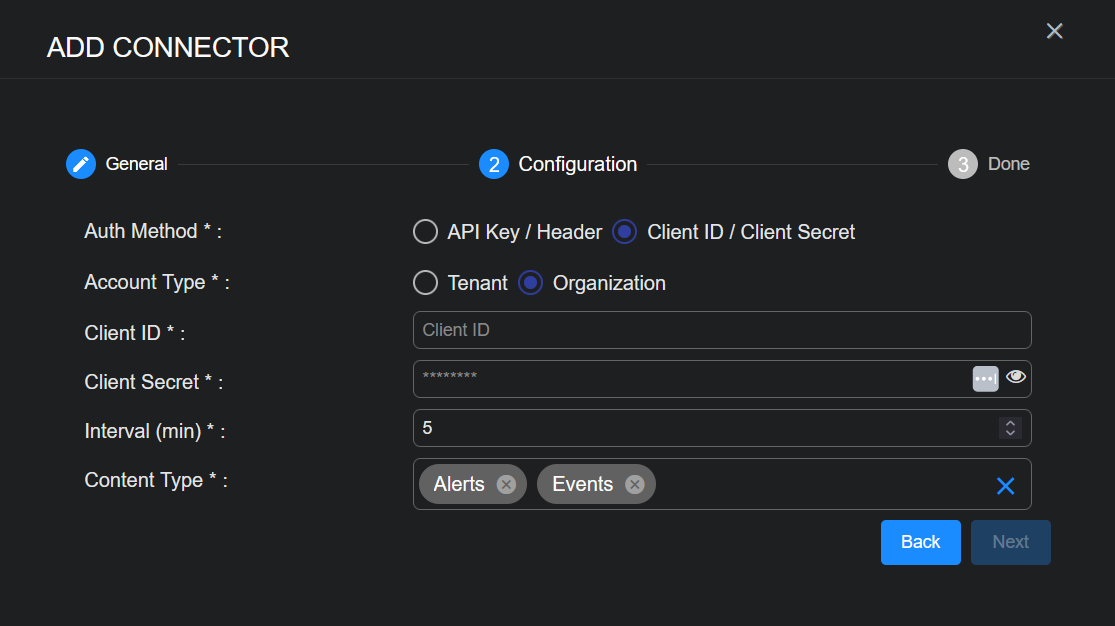Click the step 2 Configuration circle
This screenshot has width=1115, height=626.
pos(493,164)
